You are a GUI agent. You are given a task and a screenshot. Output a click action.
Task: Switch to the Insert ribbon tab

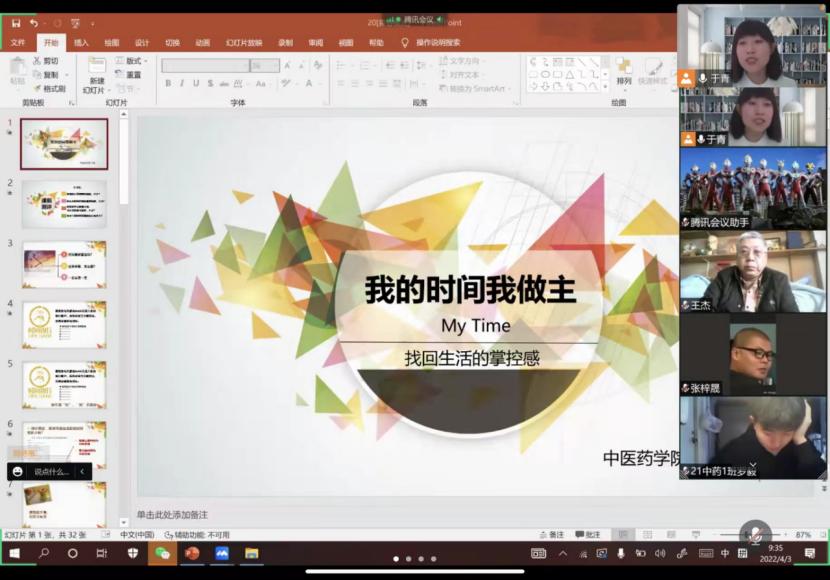[81, 43]
